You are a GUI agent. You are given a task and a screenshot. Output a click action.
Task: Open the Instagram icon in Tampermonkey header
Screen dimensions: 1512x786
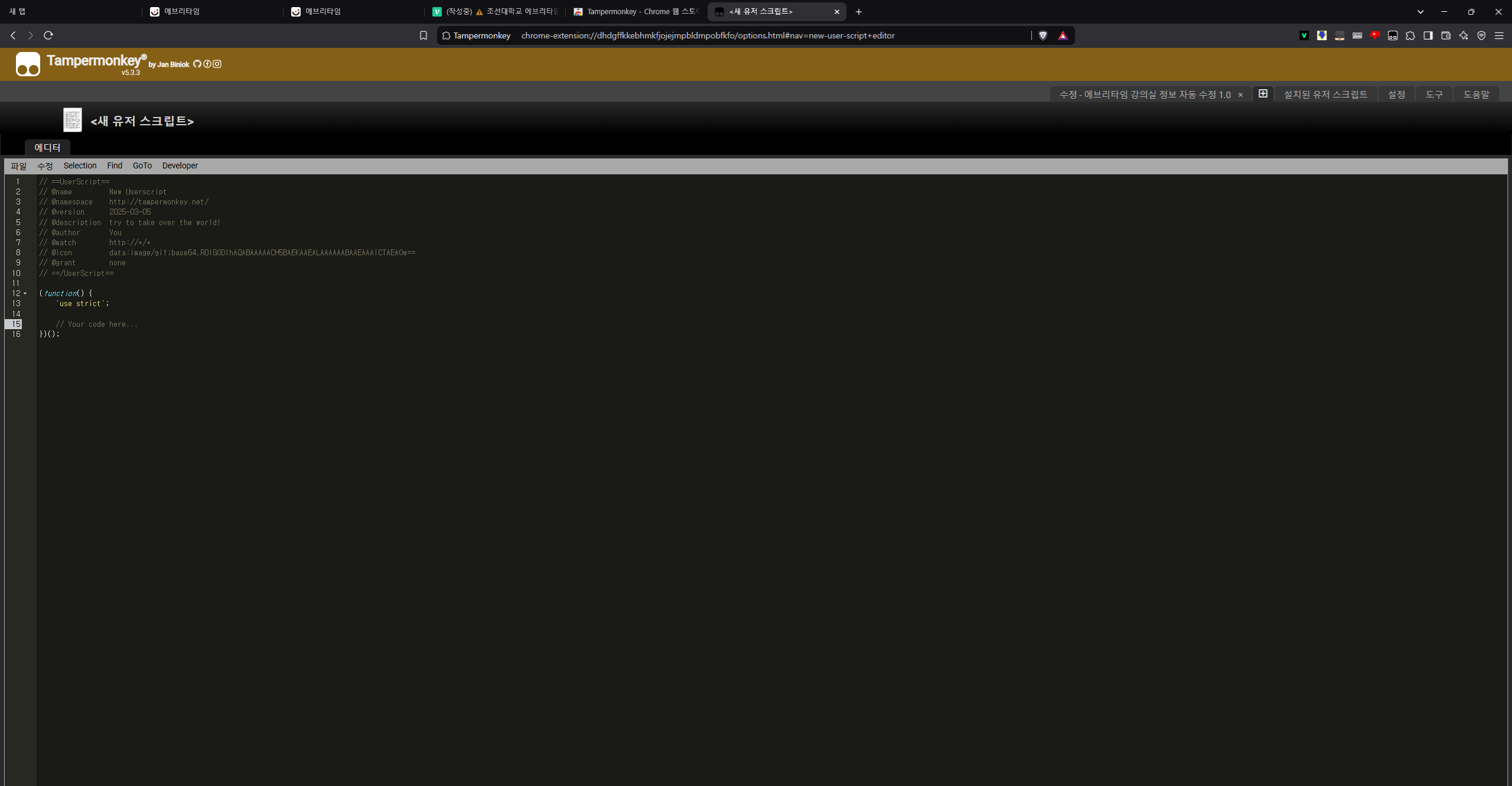tap(217, 64)
